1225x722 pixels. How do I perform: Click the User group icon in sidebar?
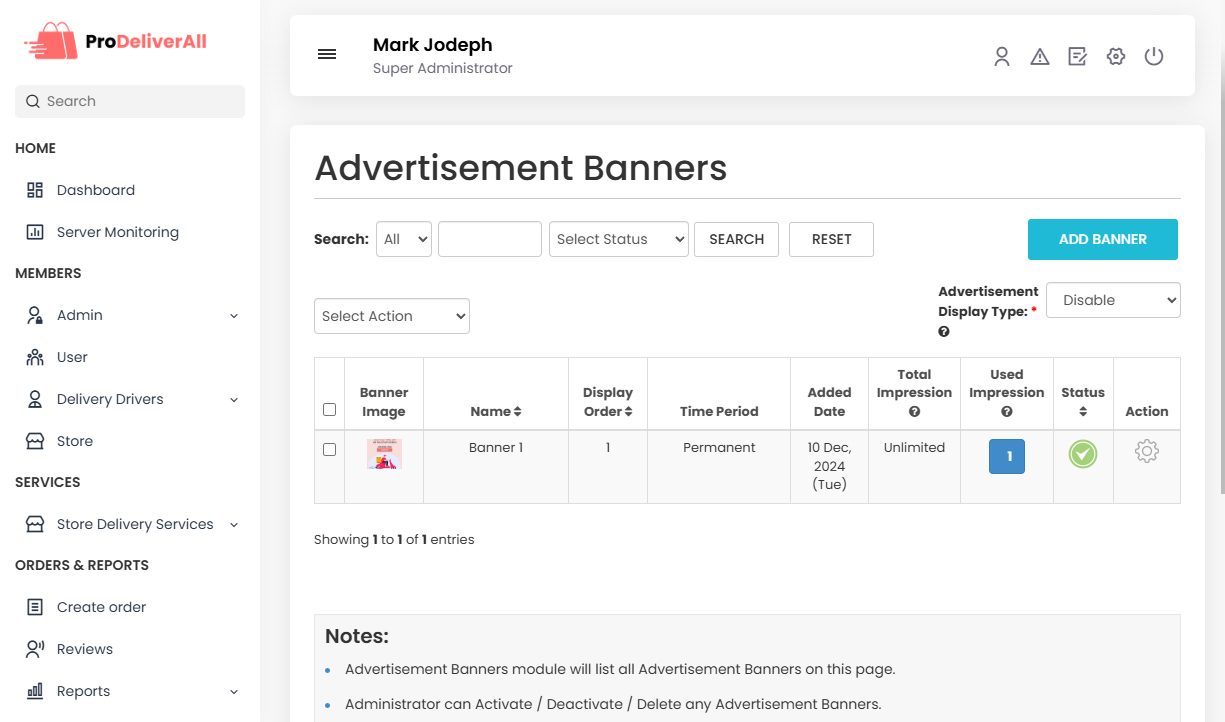(x=35, y=357)
